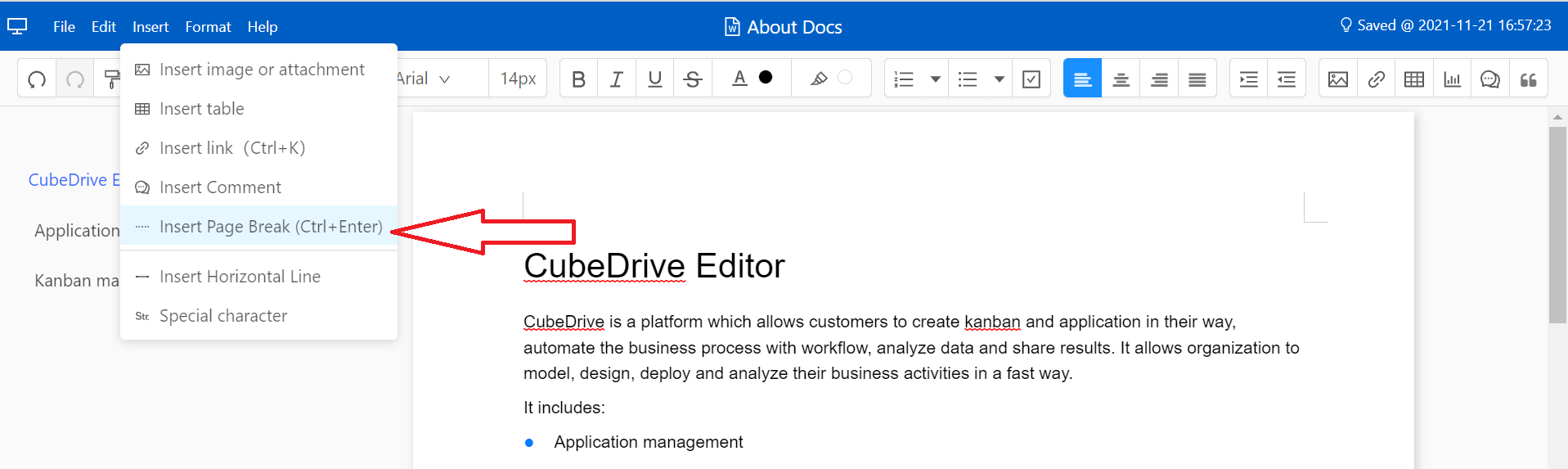Screen dimensions: 1568x469
Task: Choose Insert image or attachment
Action: tap(258, 70)
